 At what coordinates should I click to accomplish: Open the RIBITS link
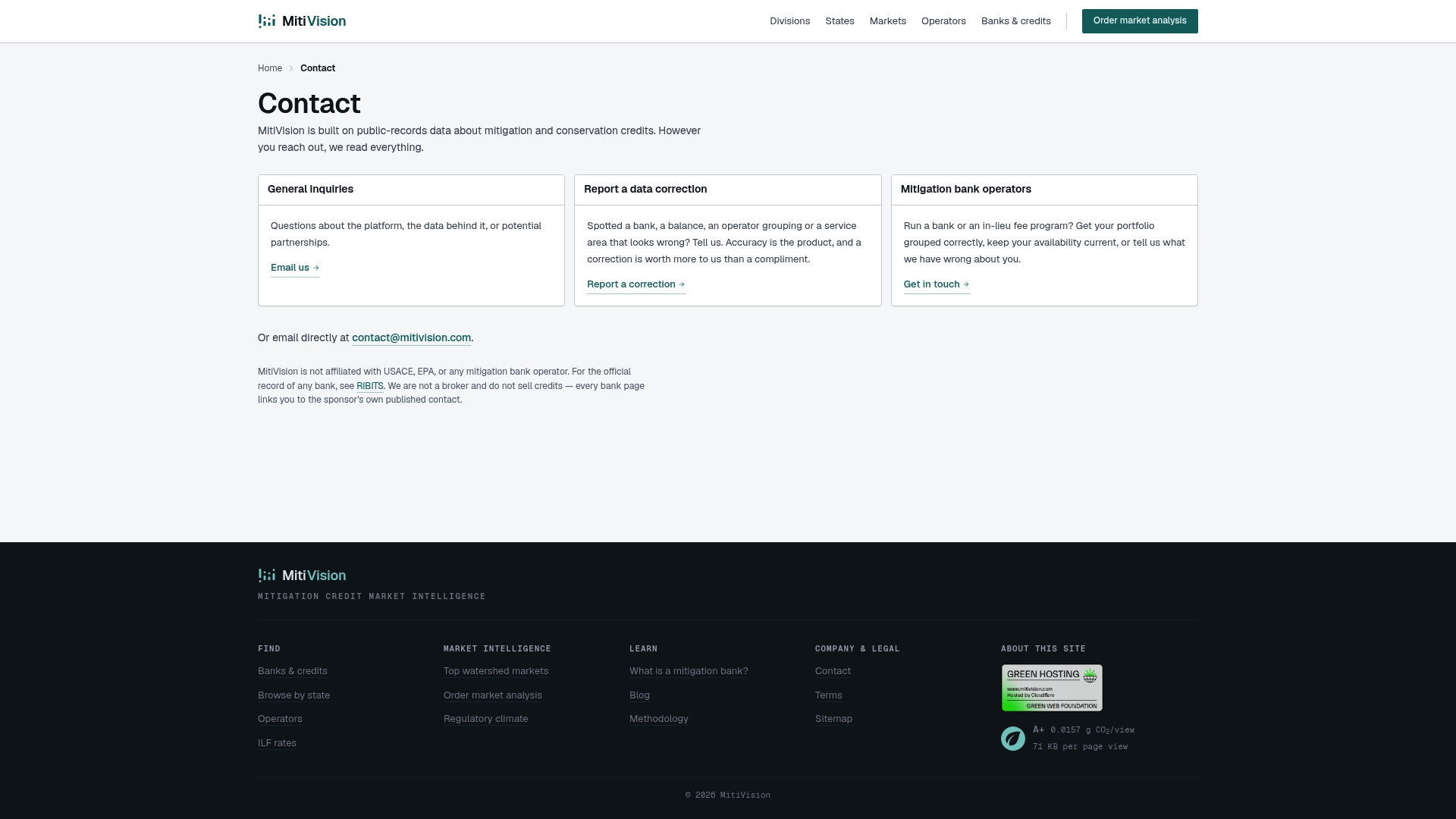[370, 386]
